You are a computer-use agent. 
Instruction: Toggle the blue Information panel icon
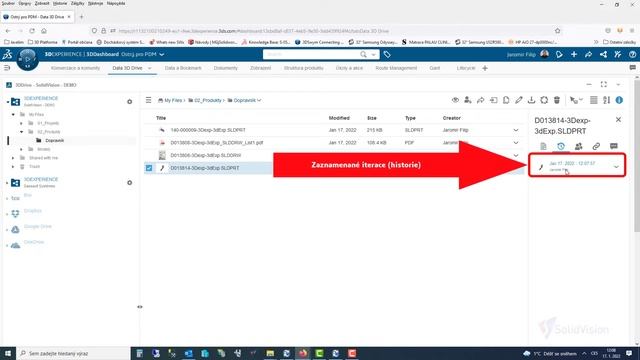point(619,100)
